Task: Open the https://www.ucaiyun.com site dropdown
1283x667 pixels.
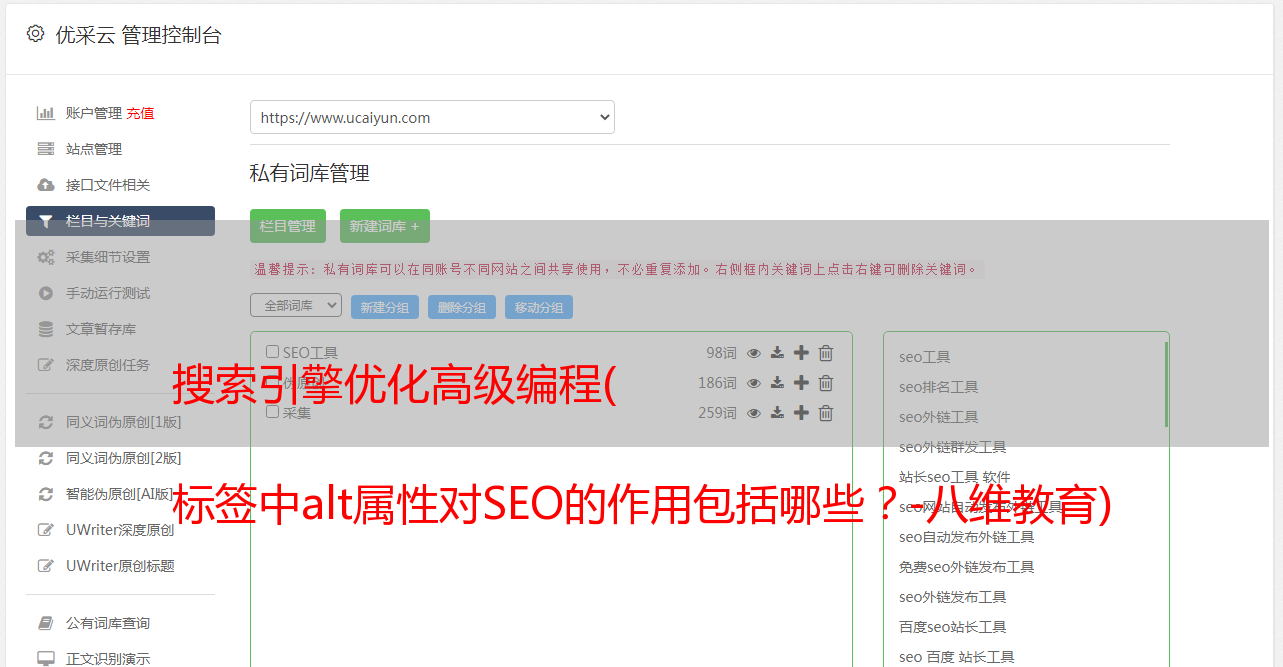Action: [x=432, y=117]
